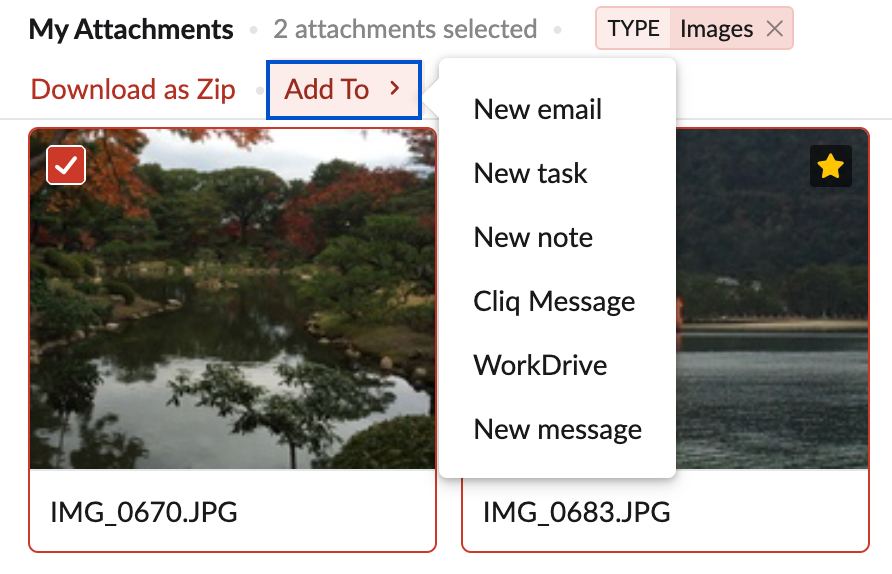Image resolution: width=892 pixels, height=574 pixels.
Task: Choose New email from the menu
Action: pyautogui.click(x=537, y=109)
